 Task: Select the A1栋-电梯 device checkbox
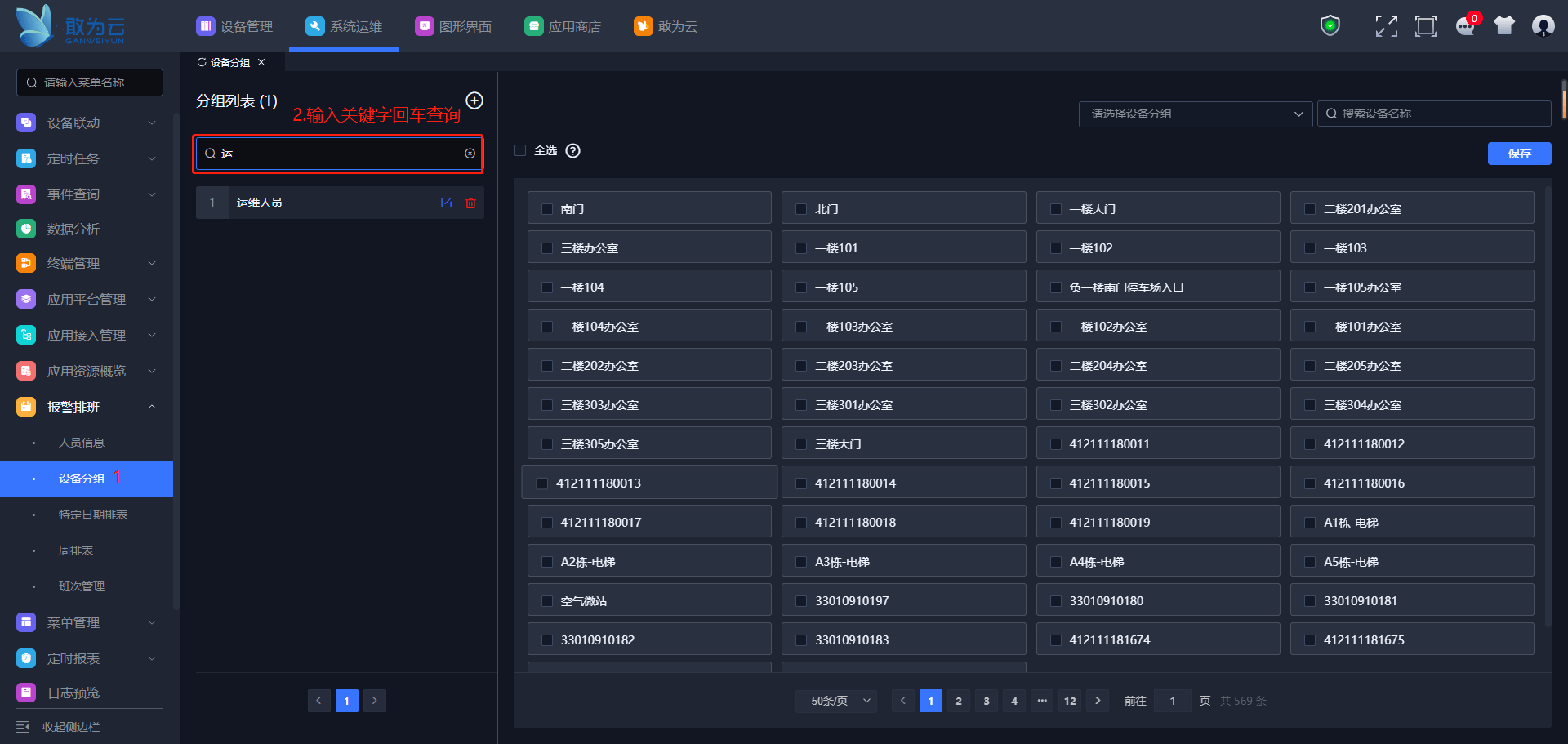click(x=1310, y=523)
